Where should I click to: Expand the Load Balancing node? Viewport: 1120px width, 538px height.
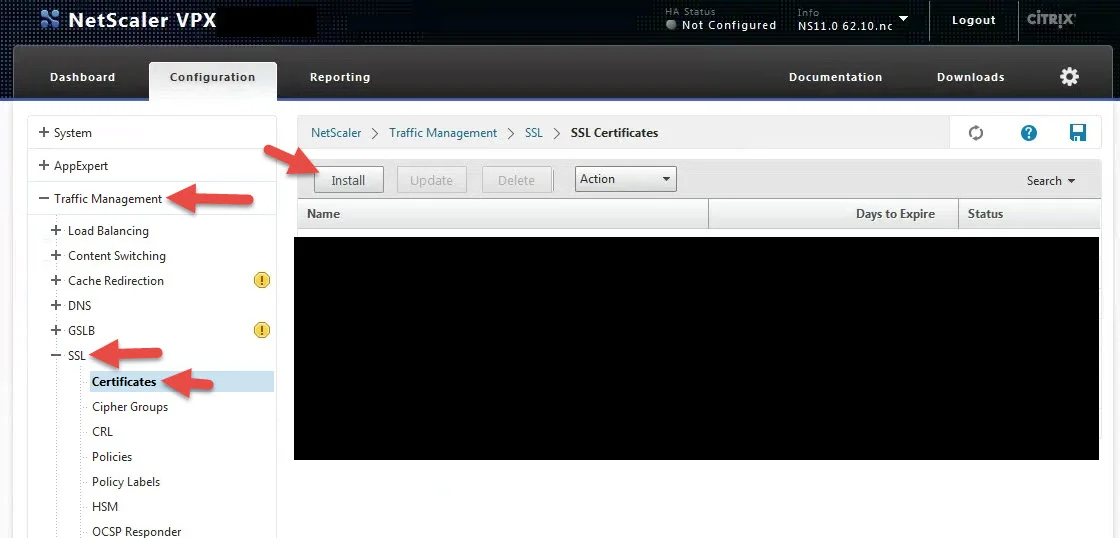[x=56, y=231]
